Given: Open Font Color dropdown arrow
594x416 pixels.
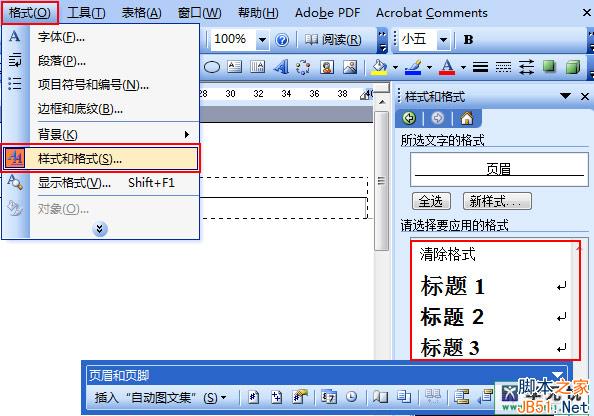Looking at the screenshot, I should click(463, 67).
